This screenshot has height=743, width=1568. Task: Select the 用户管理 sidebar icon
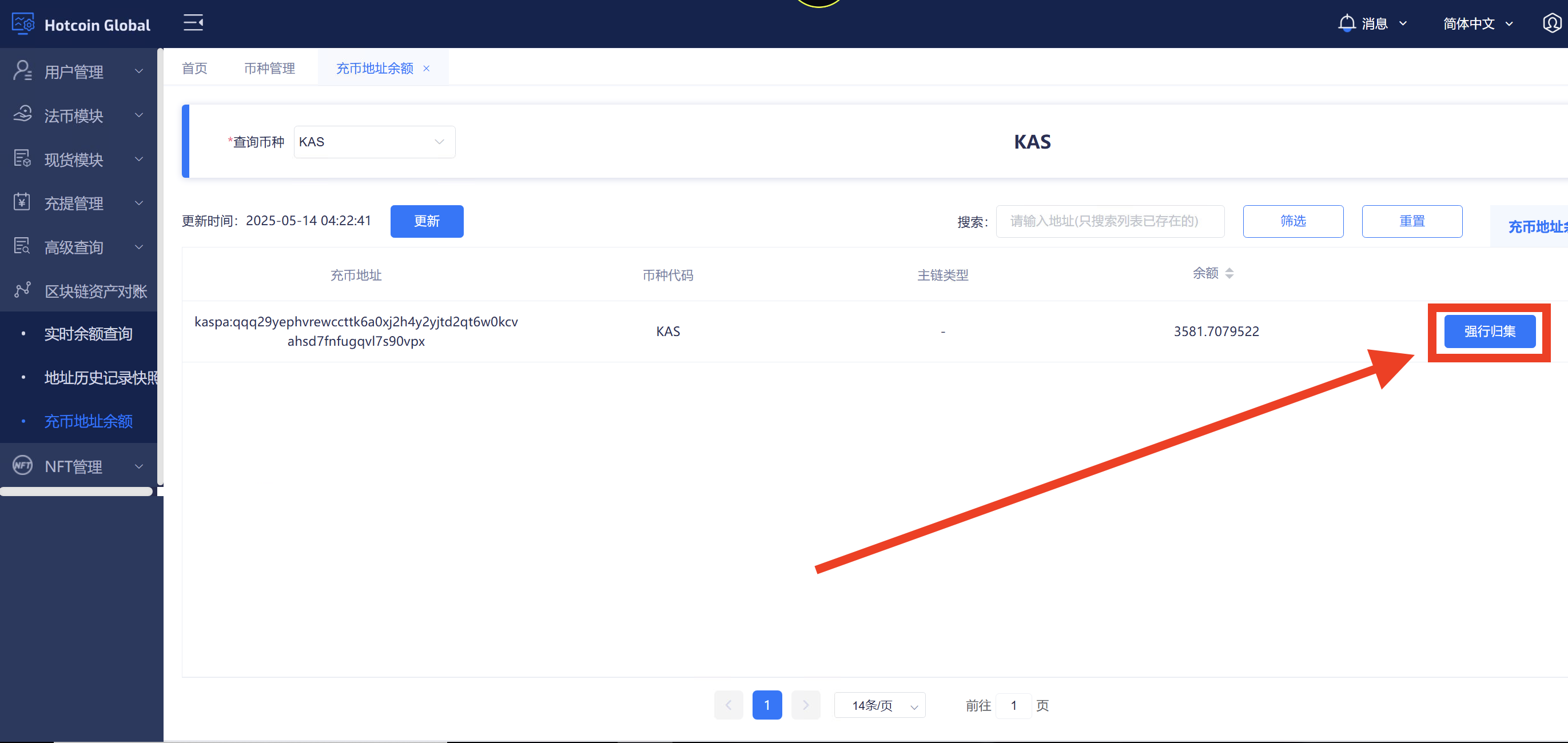pyautogui.click(x=22, y=71)
